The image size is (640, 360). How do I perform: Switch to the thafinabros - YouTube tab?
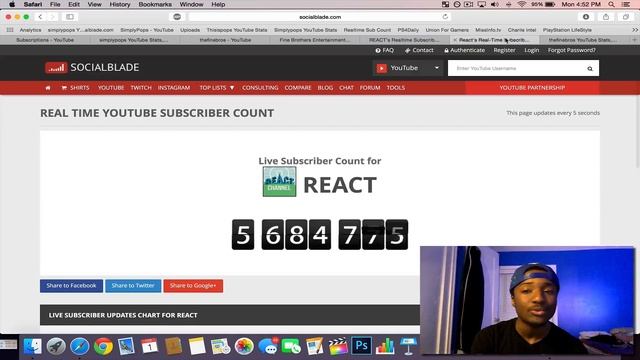pos(225,40)
